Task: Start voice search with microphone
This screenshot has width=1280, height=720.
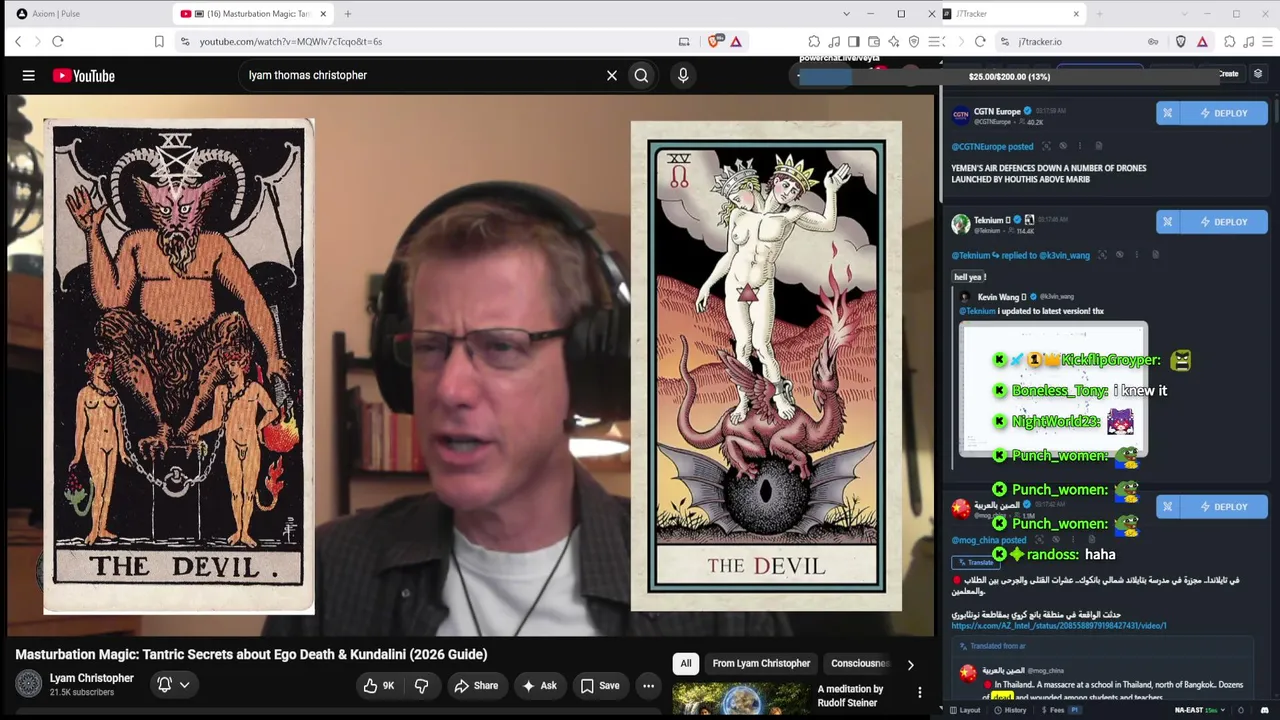Action: tap(683, 75)
